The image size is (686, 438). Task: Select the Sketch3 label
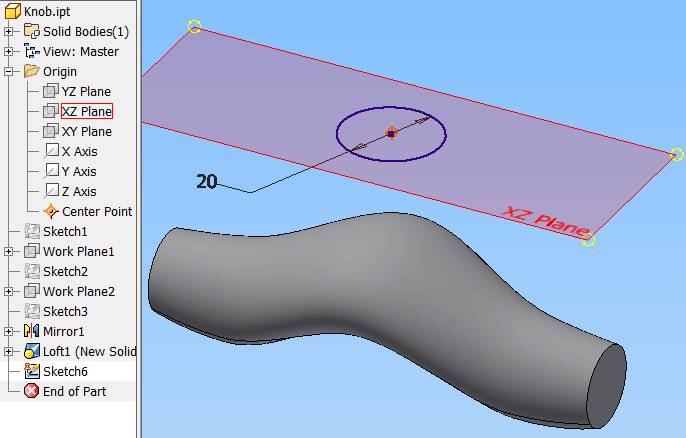click(66, 312)
